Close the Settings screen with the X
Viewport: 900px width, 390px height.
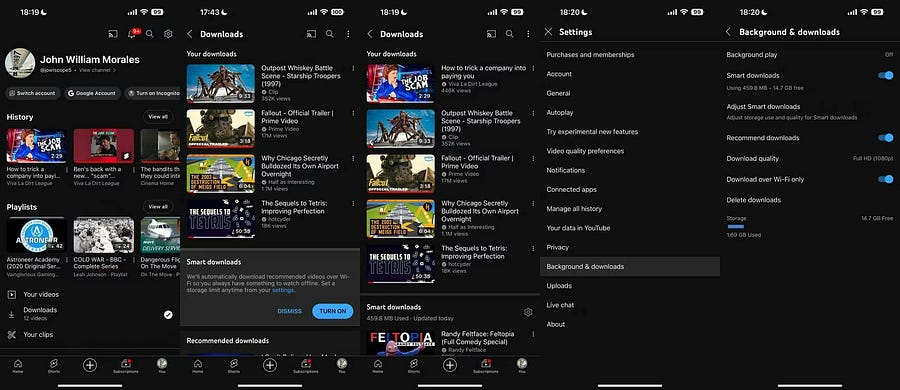[x=549, y=32]
